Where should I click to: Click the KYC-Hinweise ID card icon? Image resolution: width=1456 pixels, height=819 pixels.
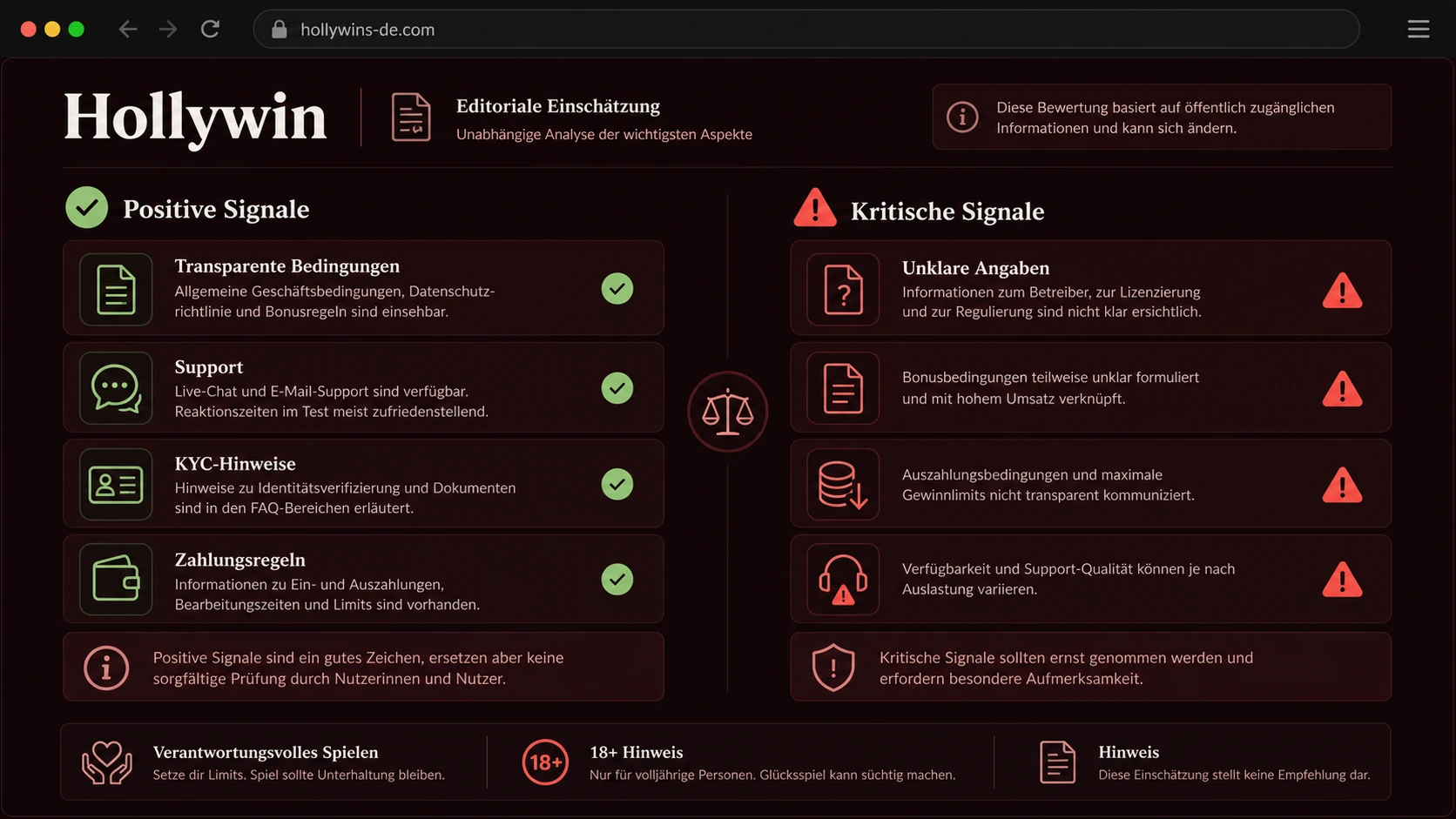coord(116,485)
